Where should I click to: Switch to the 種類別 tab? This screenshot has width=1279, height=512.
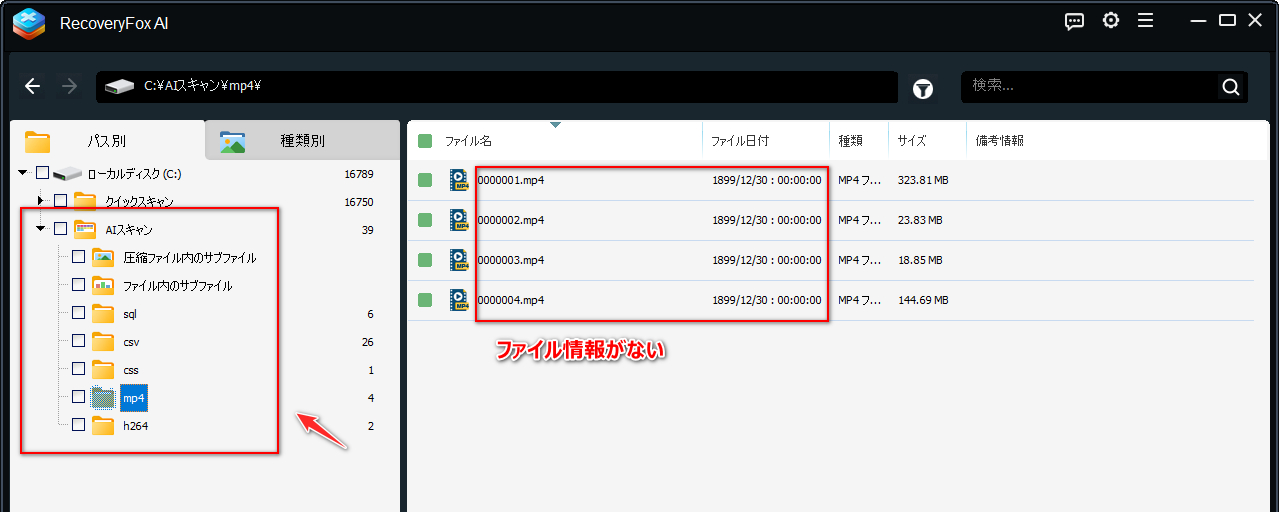pyautogui.click(x=302, y=141)
